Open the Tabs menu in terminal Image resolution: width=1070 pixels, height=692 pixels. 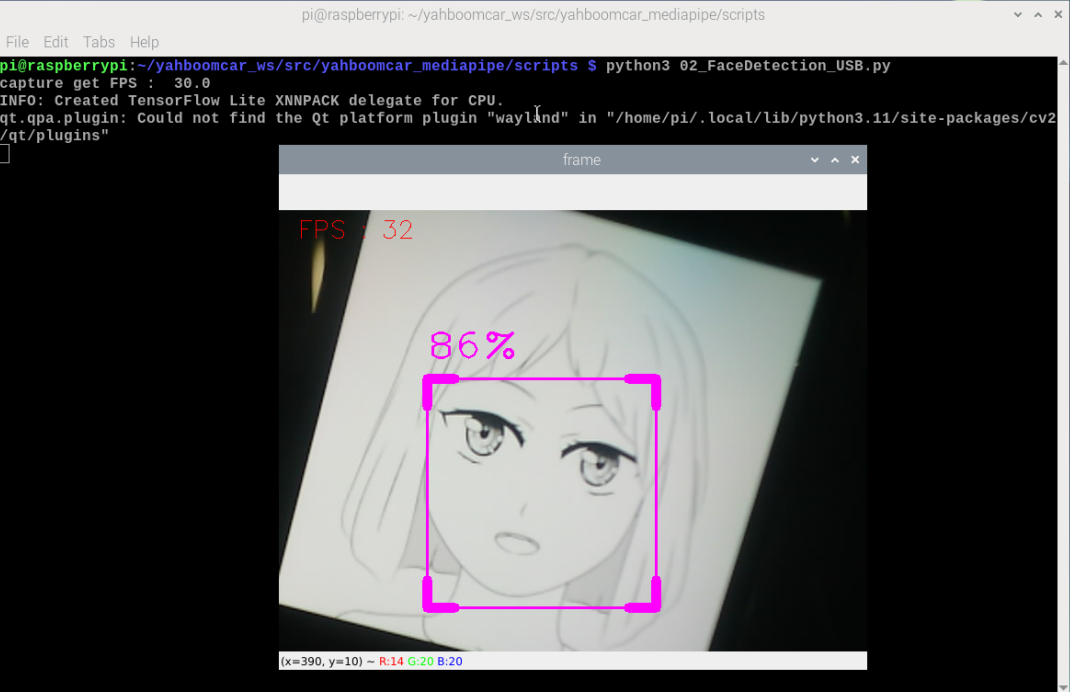tap(99, 42)
